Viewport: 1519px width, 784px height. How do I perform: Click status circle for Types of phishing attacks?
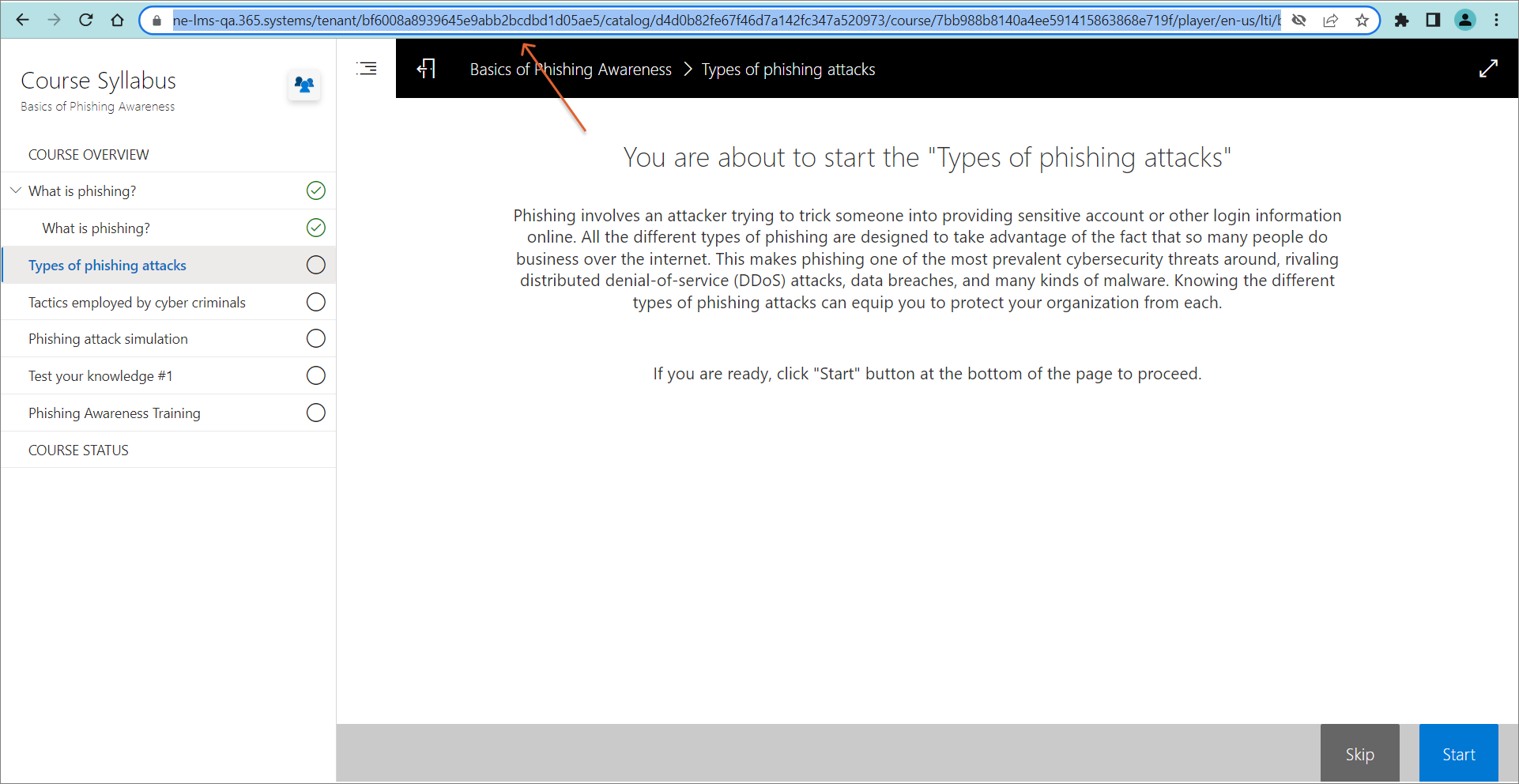point(315,265)
